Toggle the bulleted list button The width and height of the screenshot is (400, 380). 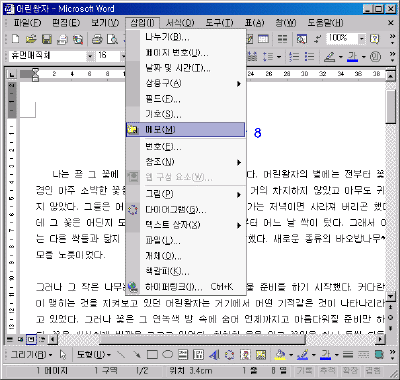pyautogui.click(x=309, y=56)
